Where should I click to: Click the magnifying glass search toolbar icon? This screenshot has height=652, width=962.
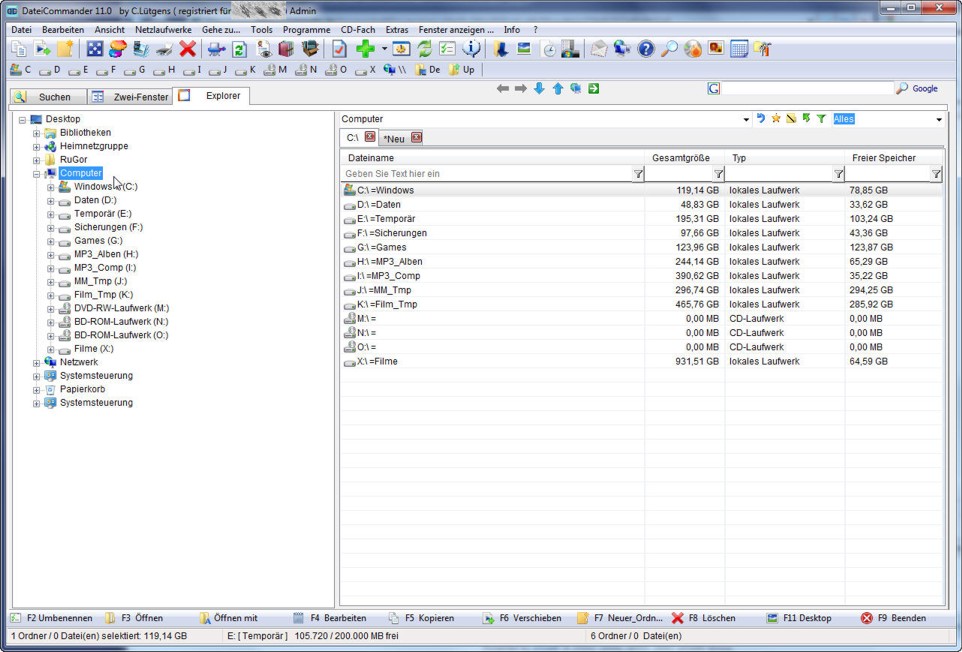coord(669,49)
